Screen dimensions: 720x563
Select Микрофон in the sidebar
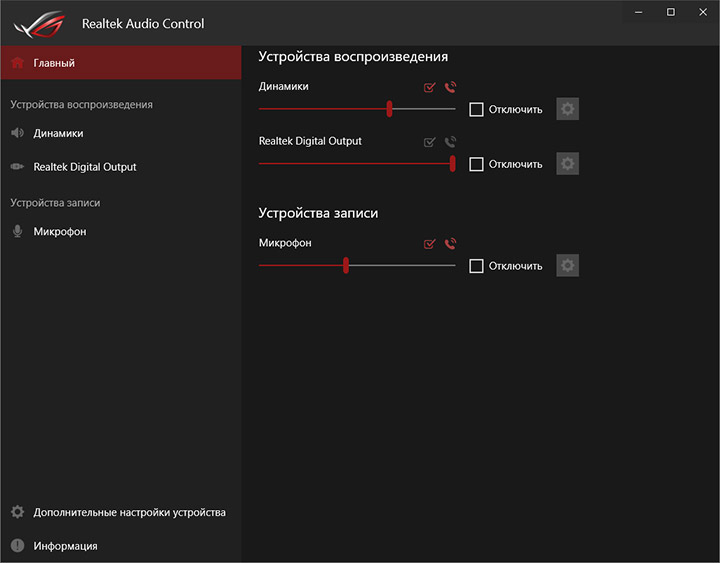(x=60, y=232)
